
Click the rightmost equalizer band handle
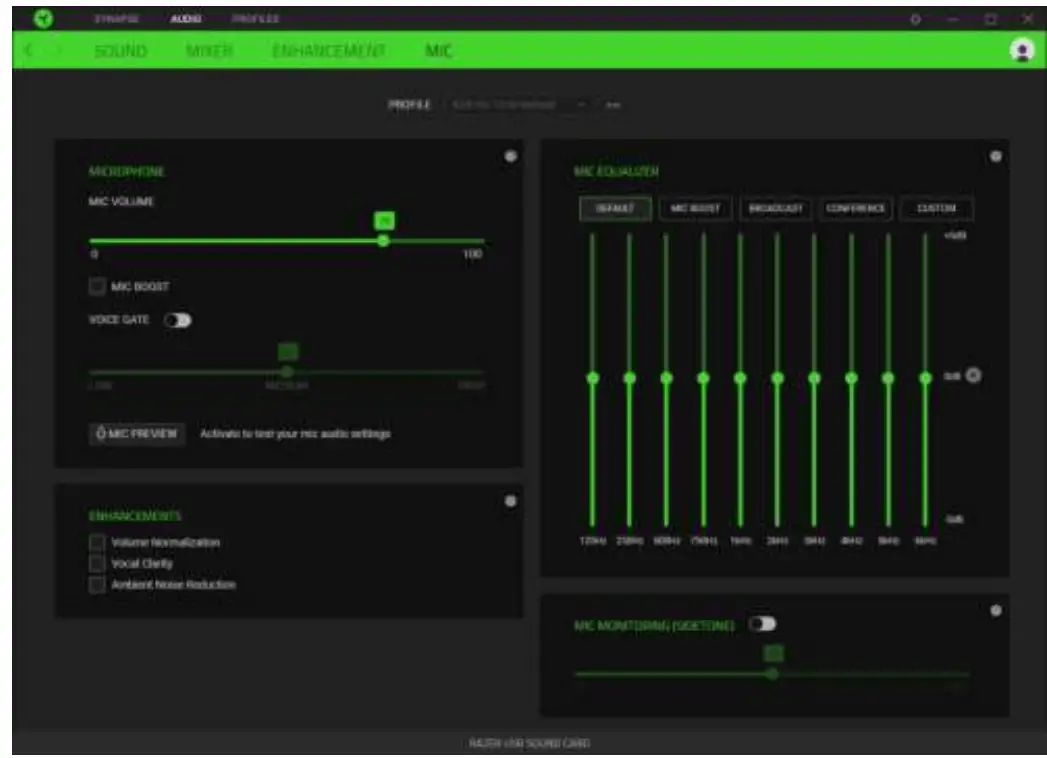click(x=925, y=378)
